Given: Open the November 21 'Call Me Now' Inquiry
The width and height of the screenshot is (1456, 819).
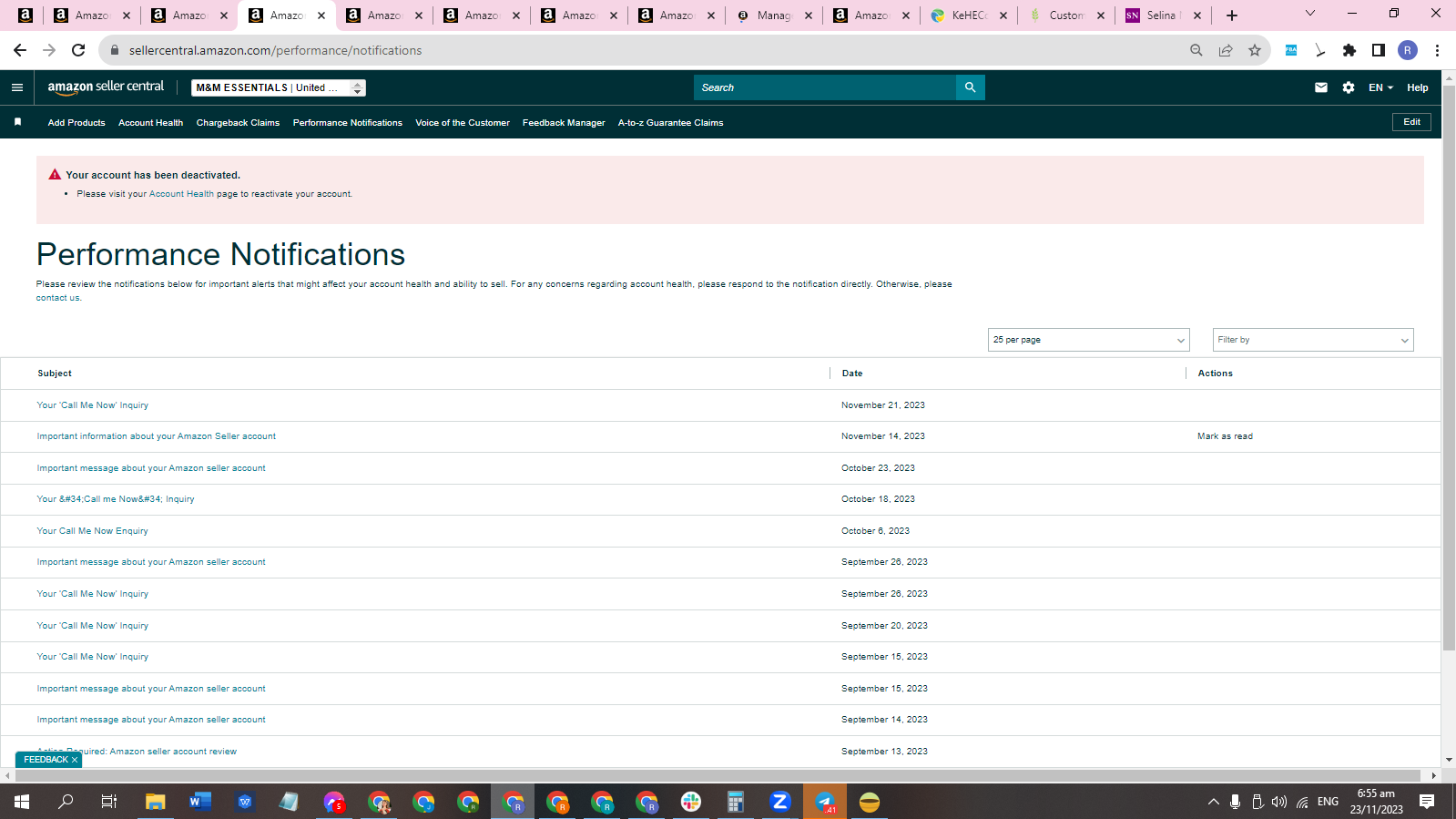Looking at the screenshot, I should click(93, 405).
